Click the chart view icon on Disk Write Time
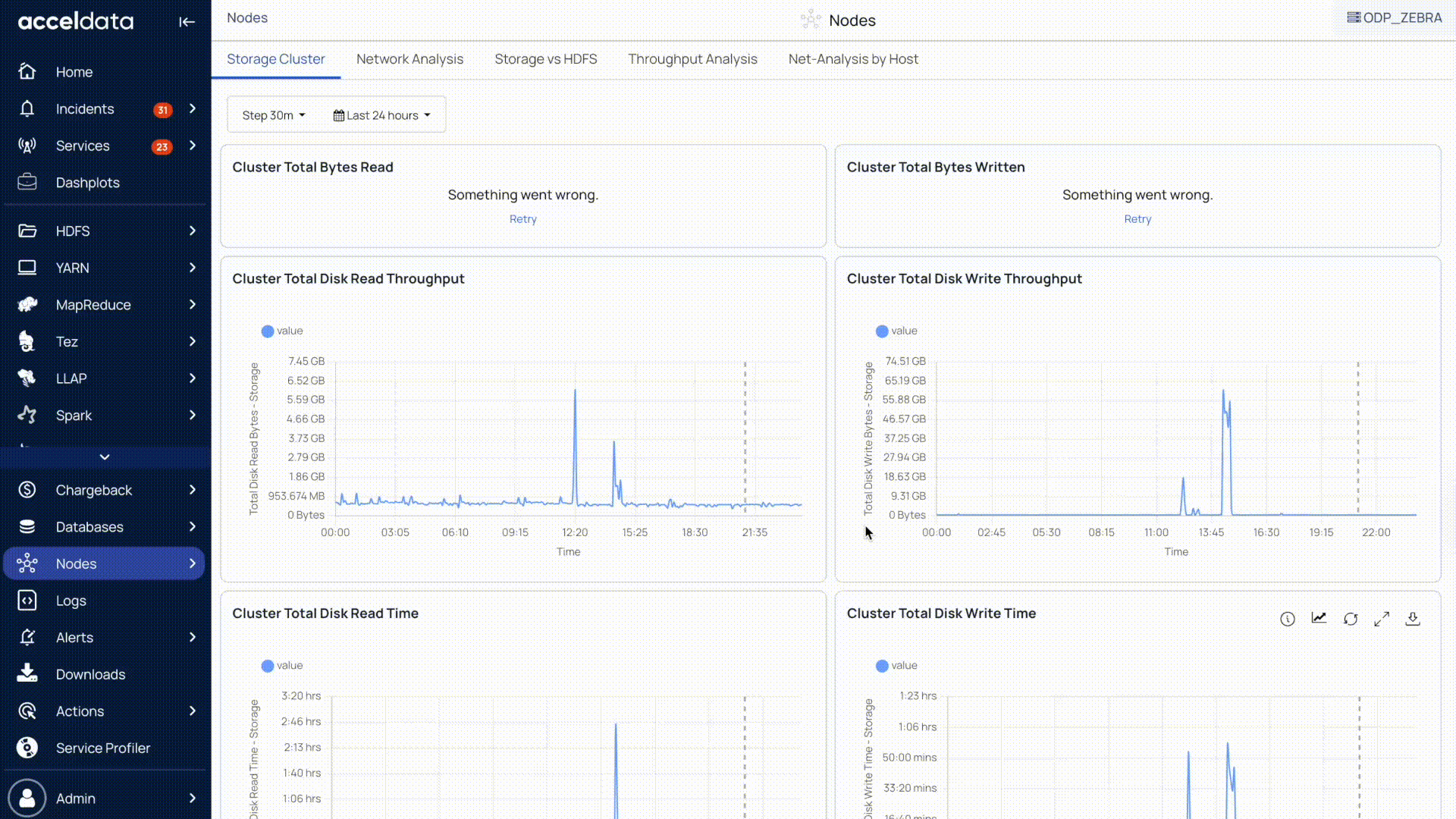This screenshot has width=1456, height=819. [1319, 618]
